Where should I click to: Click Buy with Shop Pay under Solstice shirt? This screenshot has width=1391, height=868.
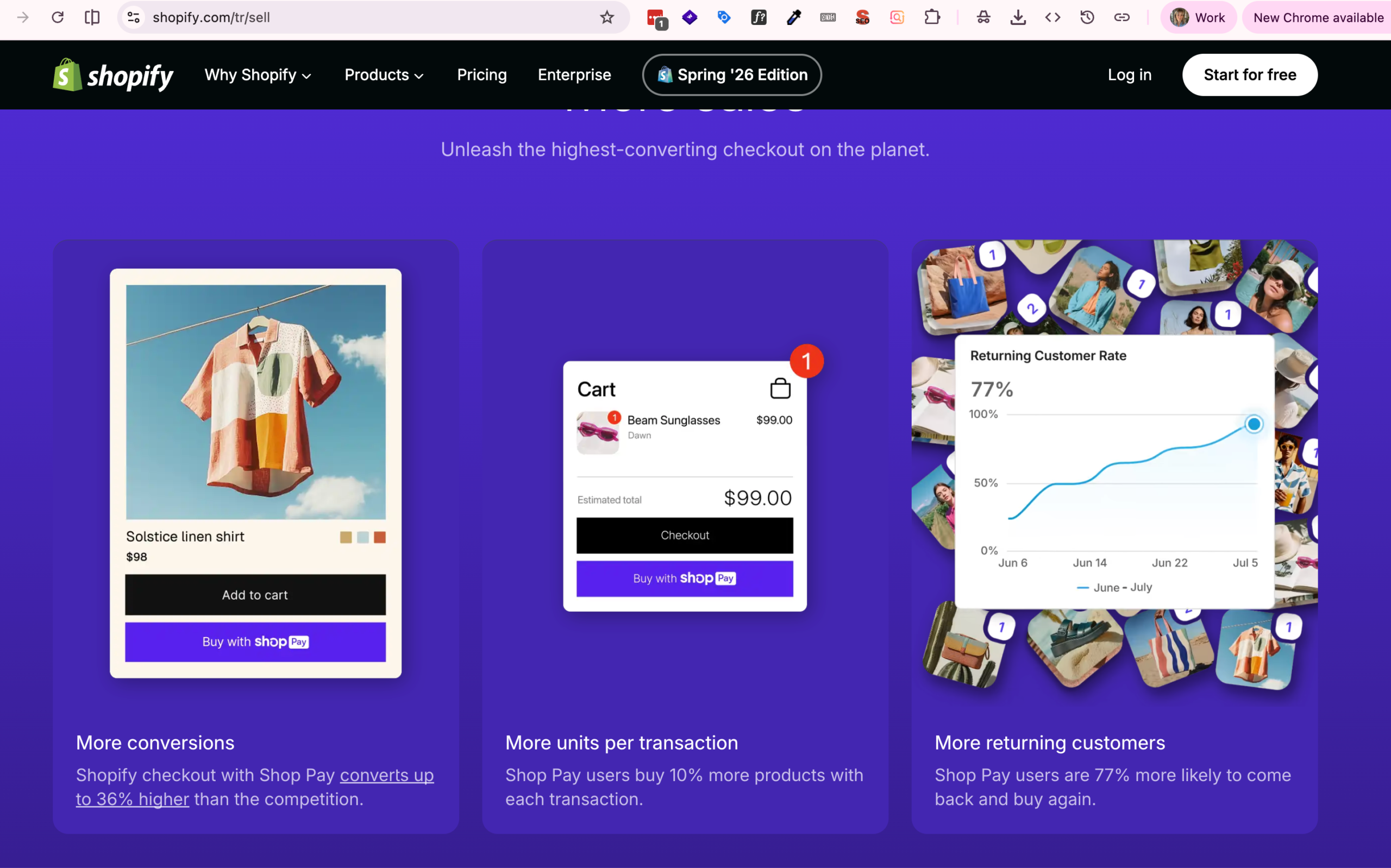tap(255, 642)
